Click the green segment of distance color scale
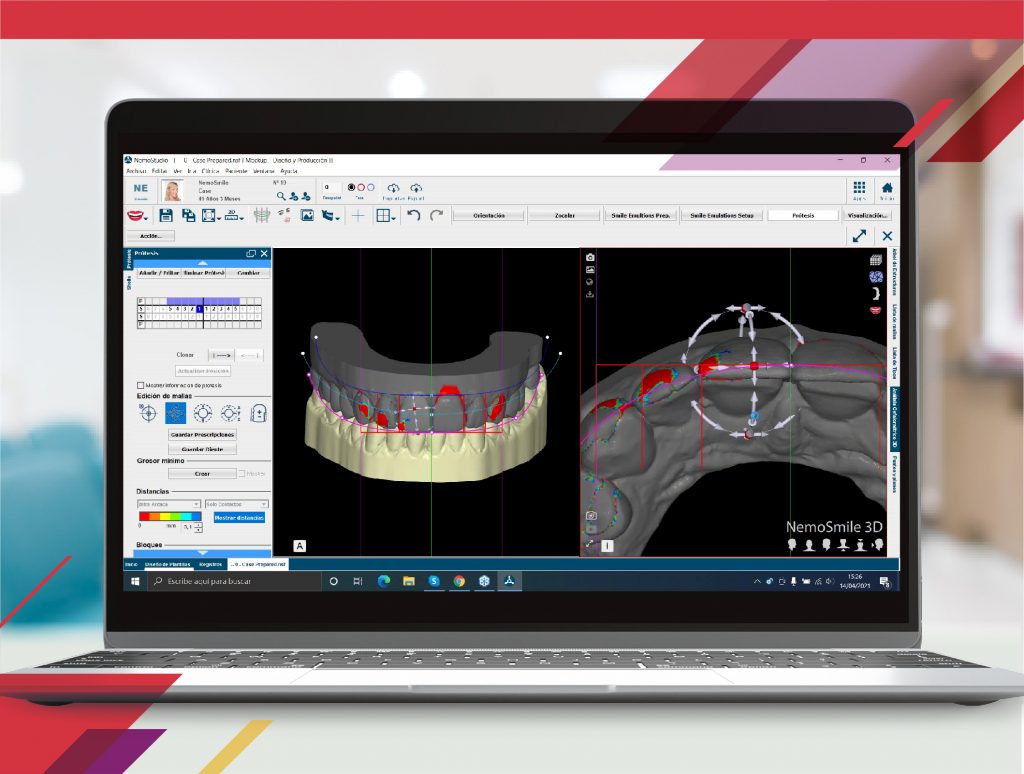The height and width of the screenshot is (774, 1024). point(174,516)
